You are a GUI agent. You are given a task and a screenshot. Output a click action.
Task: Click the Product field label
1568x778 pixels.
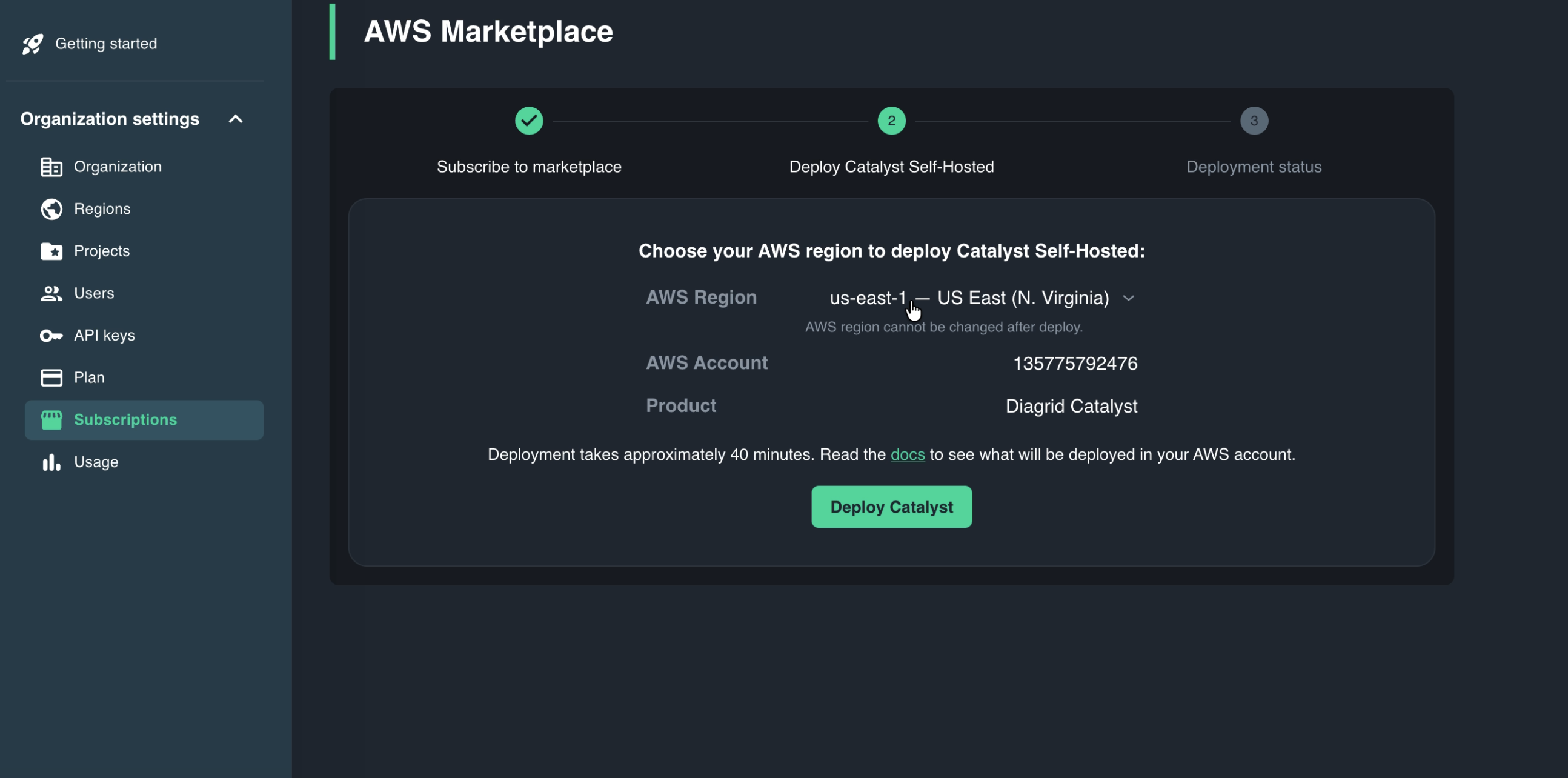coord(680,405)
